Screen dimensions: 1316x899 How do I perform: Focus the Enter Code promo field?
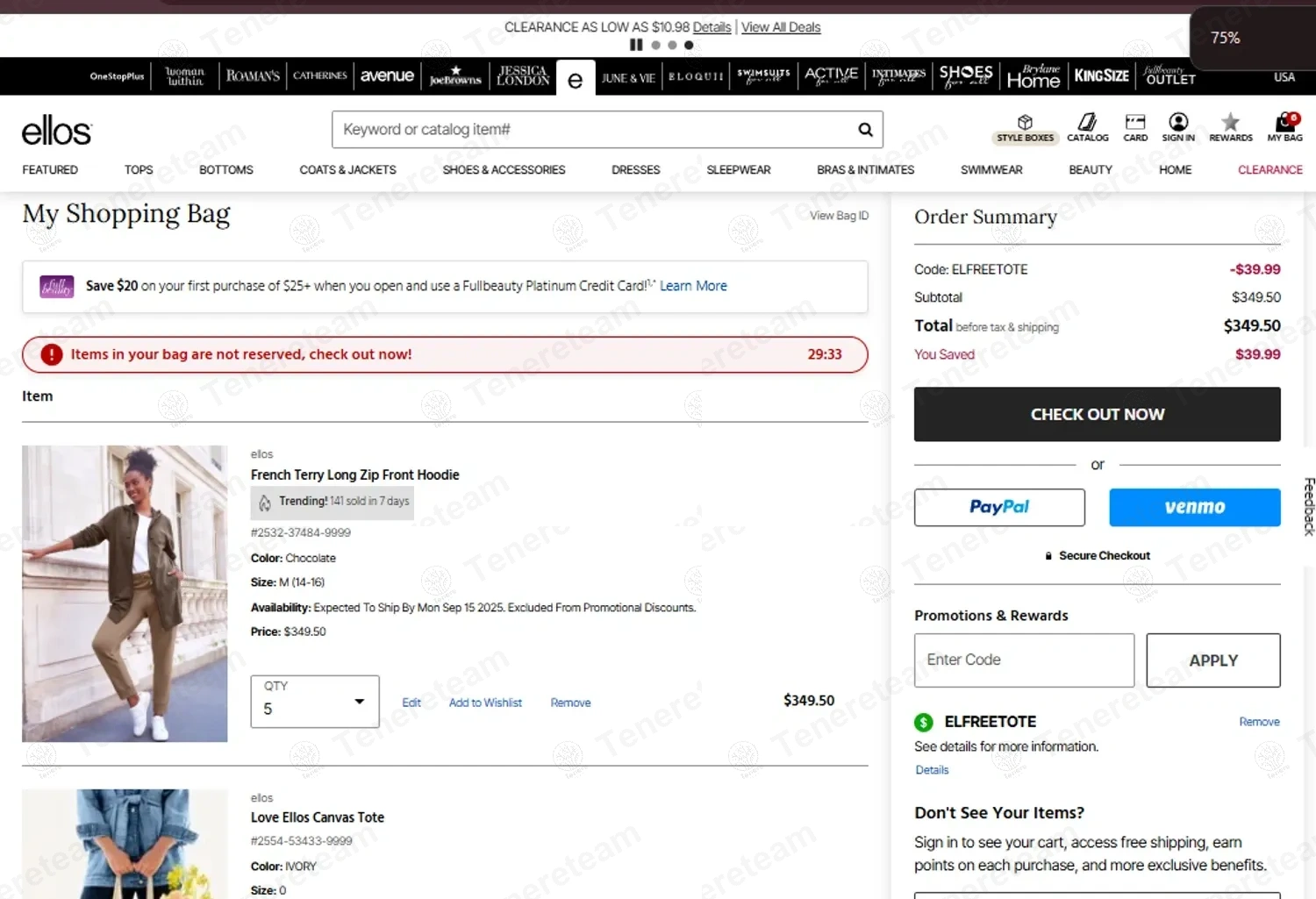pos(1024,660)
